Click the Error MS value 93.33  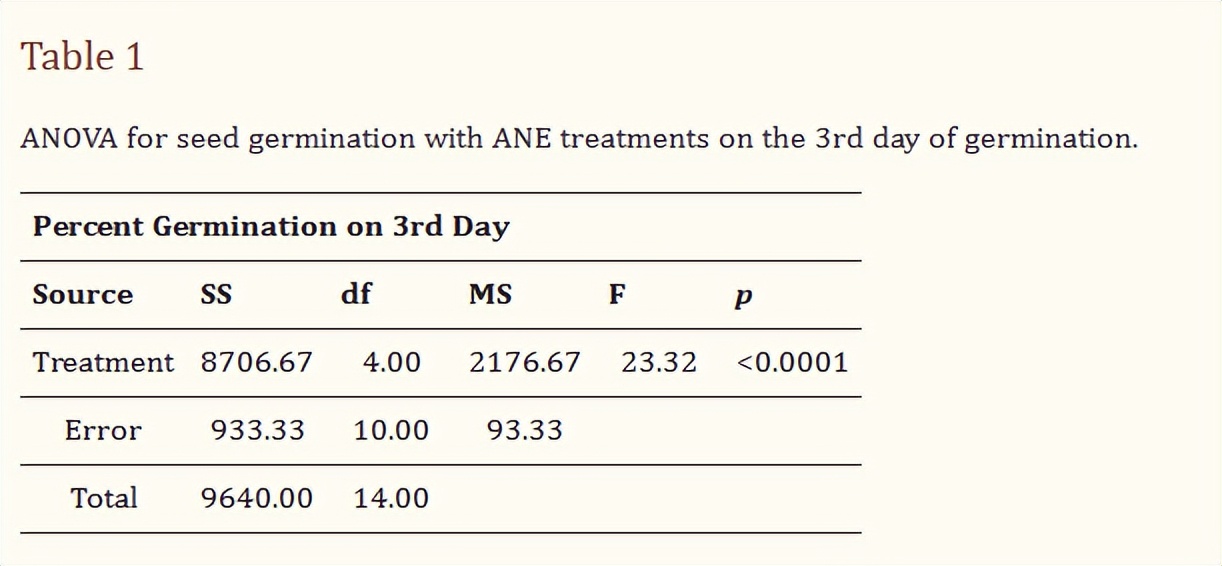click(524, 430)
